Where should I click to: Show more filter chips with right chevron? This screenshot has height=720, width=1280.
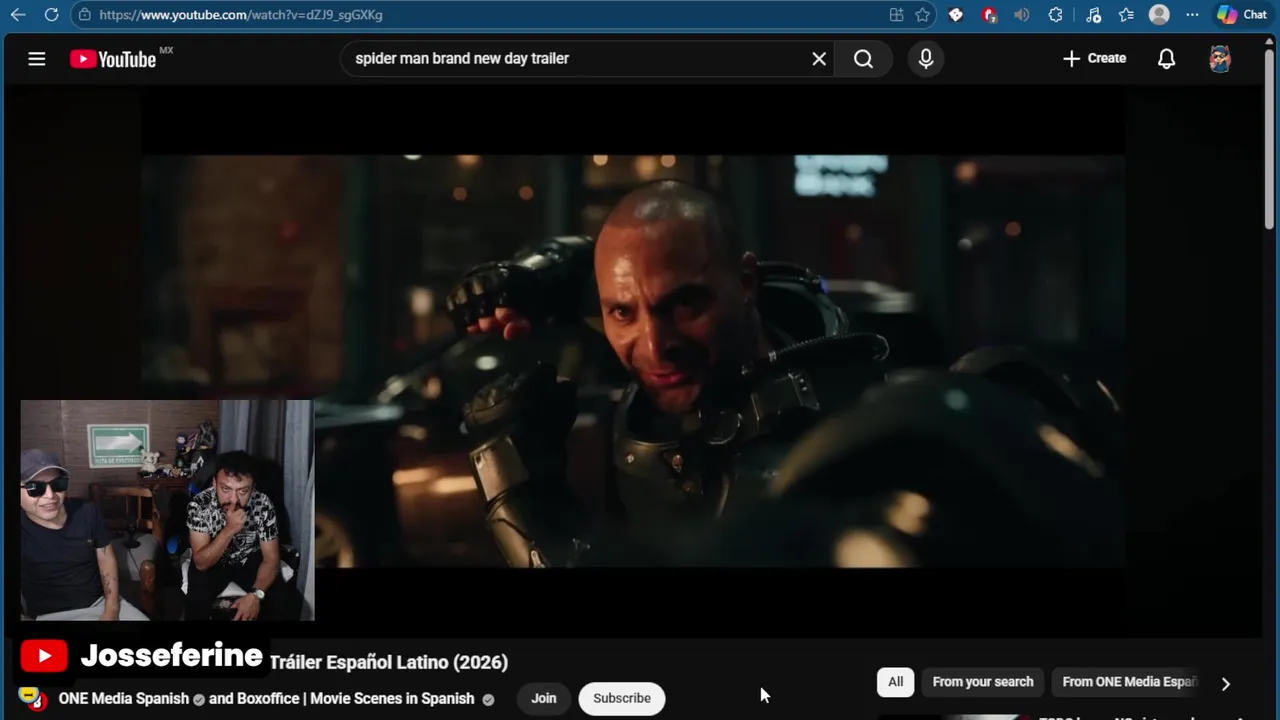[x=1225, y=684]
